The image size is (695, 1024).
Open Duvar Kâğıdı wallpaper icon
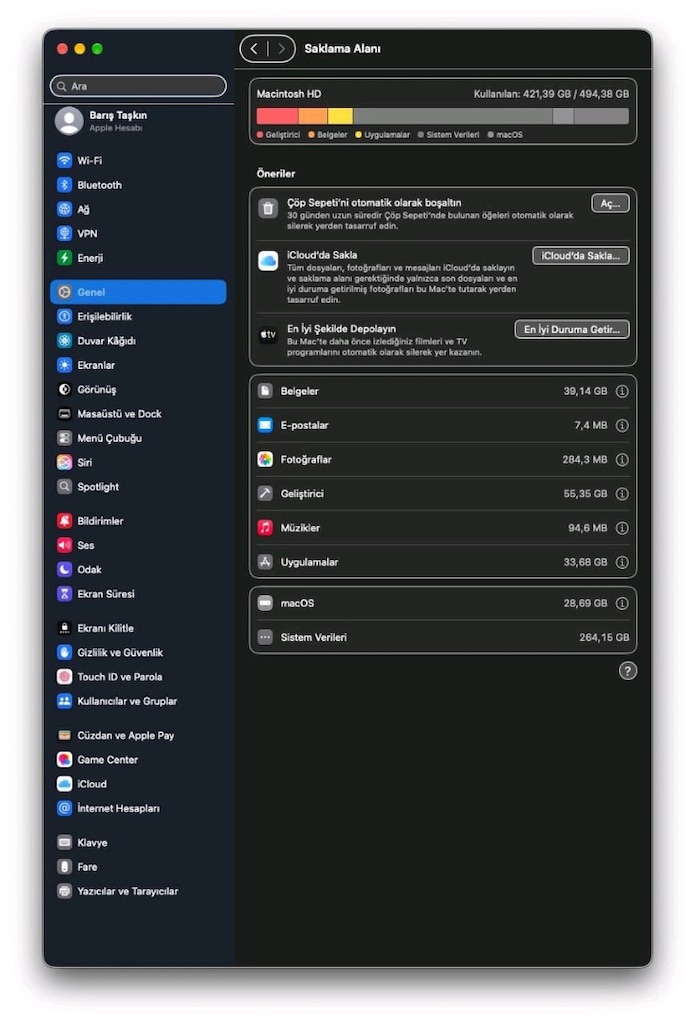point(64,341)
